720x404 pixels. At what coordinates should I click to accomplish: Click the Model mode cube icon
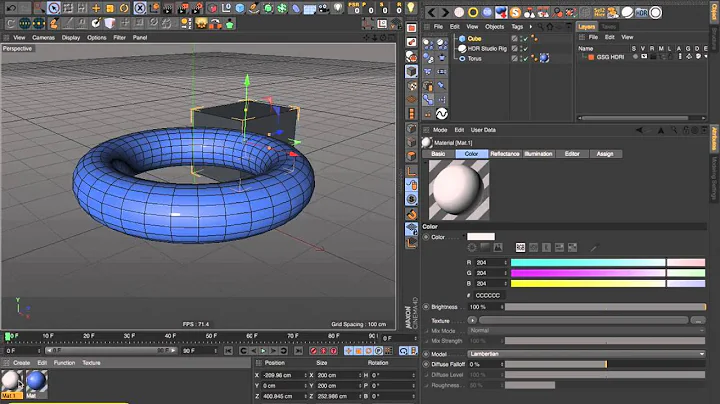point(411,71)
